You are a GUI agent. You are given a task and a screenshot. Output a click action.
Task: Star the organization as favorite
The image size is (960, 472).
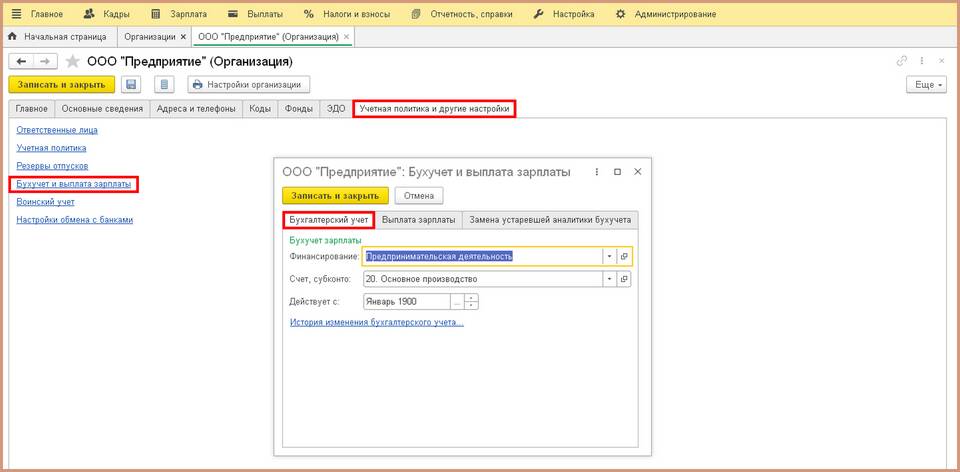[72, 61]
